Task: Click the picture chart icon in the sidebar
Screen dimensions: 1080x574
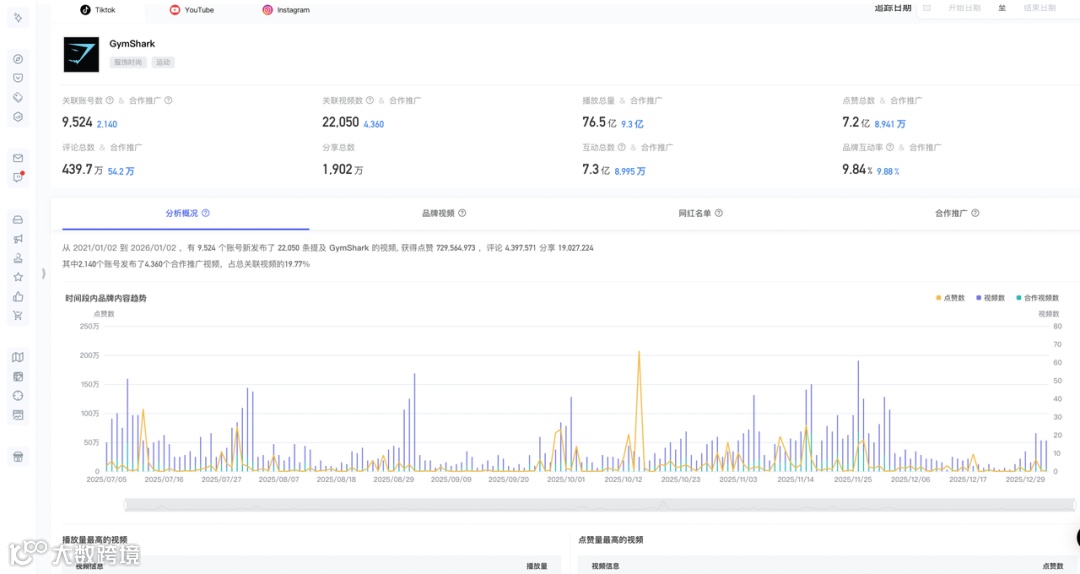Action: 18,415
